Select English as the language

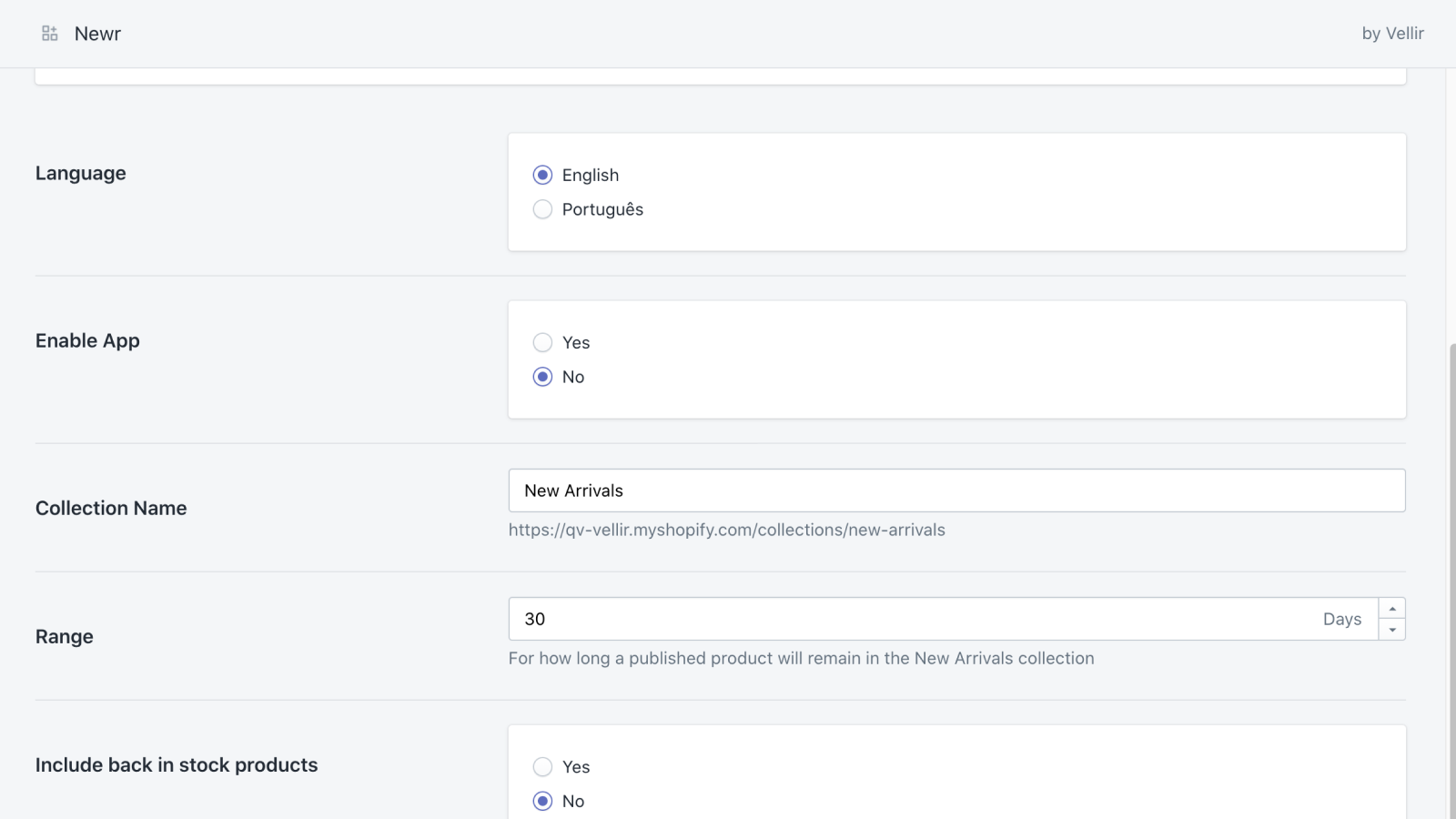pos(543,175)
